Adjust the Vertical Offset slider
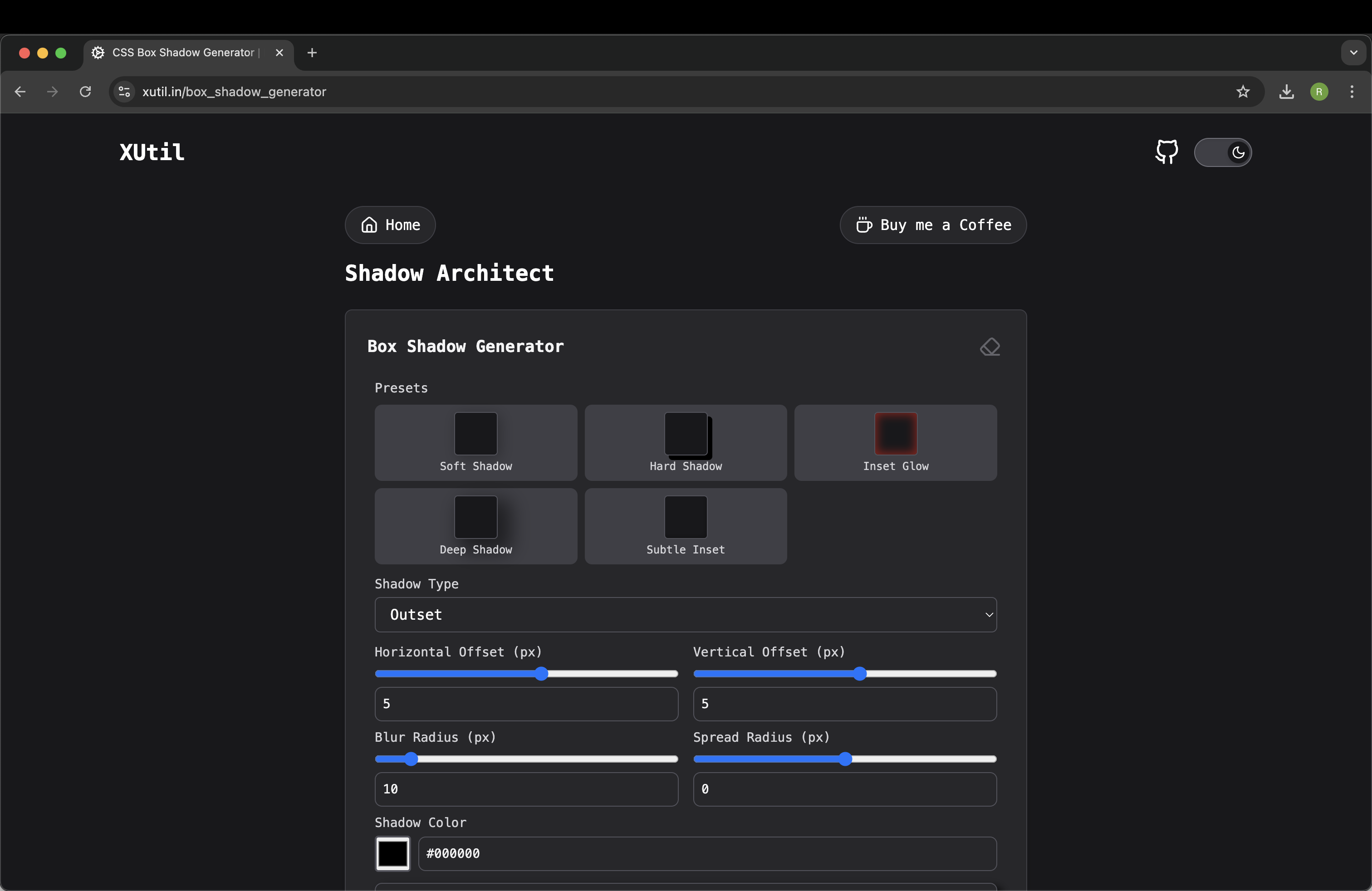Viewport: 1372px width, 891px height. coord(844,674)
